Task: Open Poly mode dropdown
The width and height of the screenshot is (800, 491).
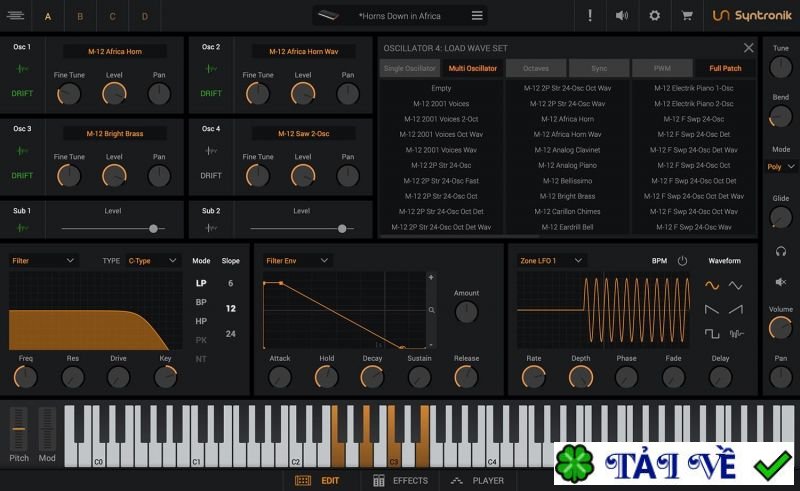Action: [781, 167]
